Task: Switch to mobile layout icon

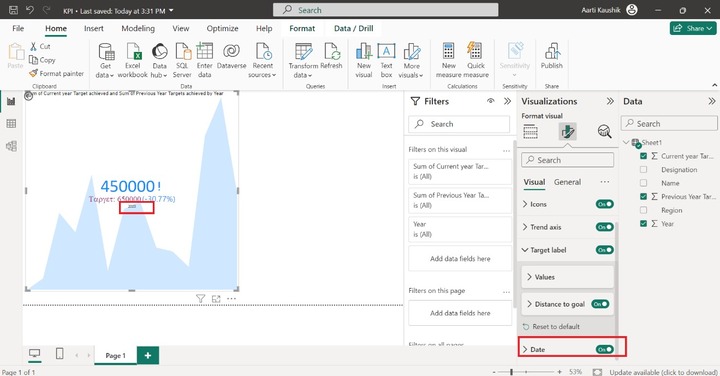Action: (60, 354)
